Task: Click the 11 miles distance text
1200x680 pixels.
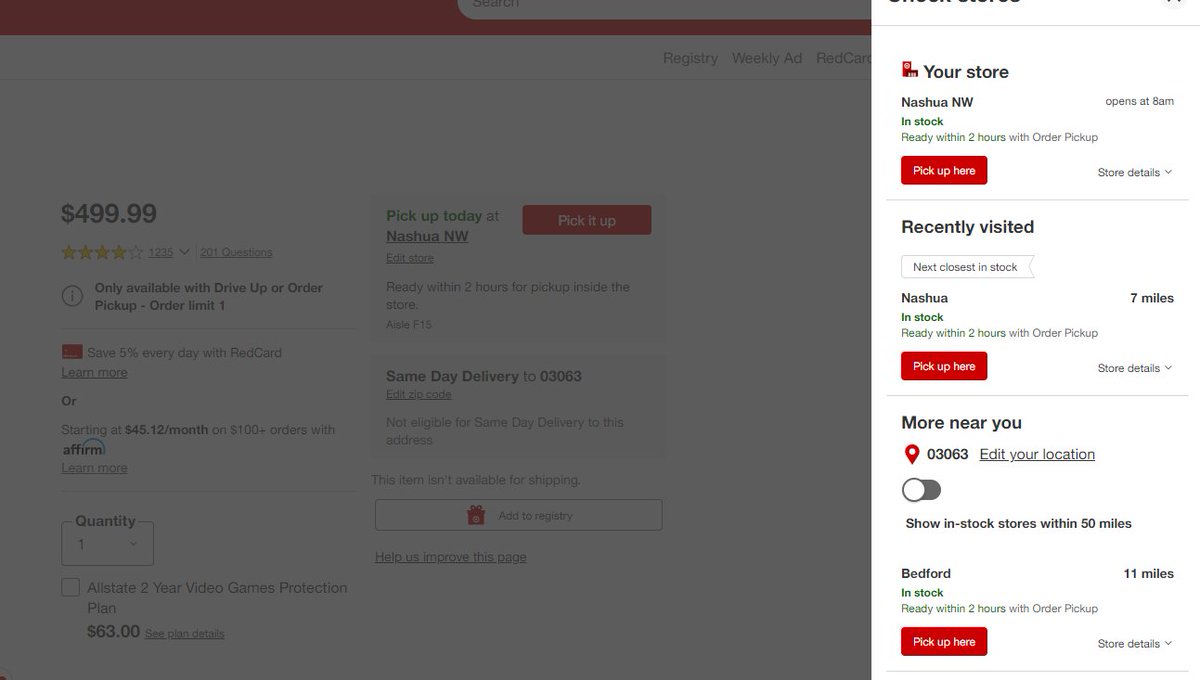Action: (x=1148, y=573)
